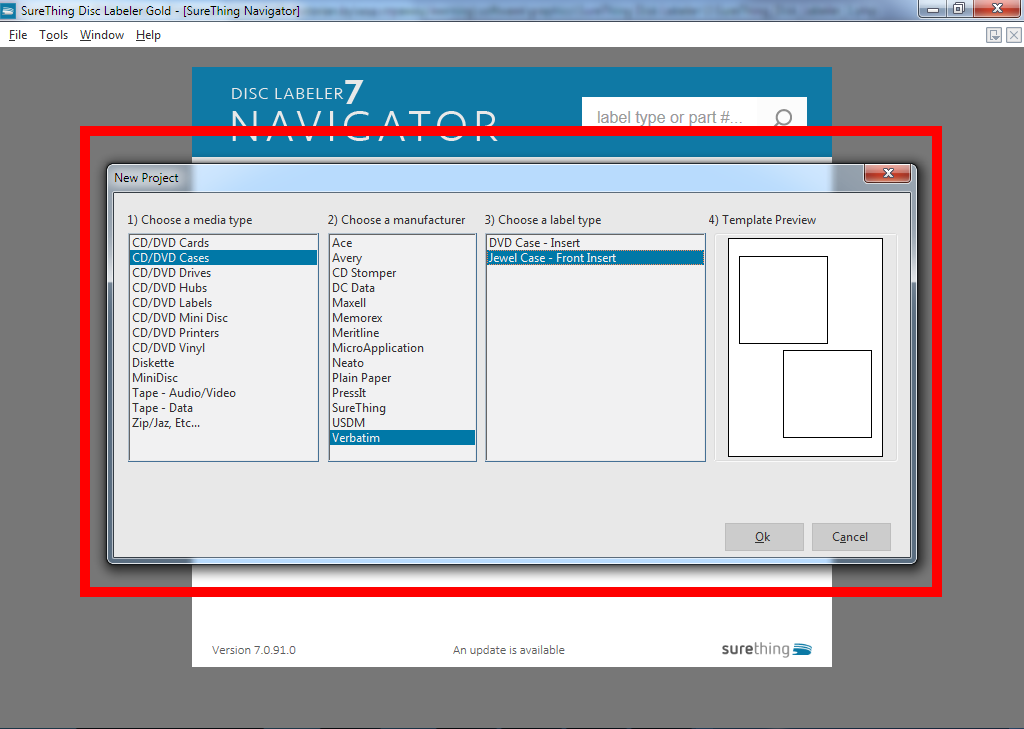Open the Help menu
Image resolution: width=1024 pixels, height=729 pixels.
coord(148,35)
